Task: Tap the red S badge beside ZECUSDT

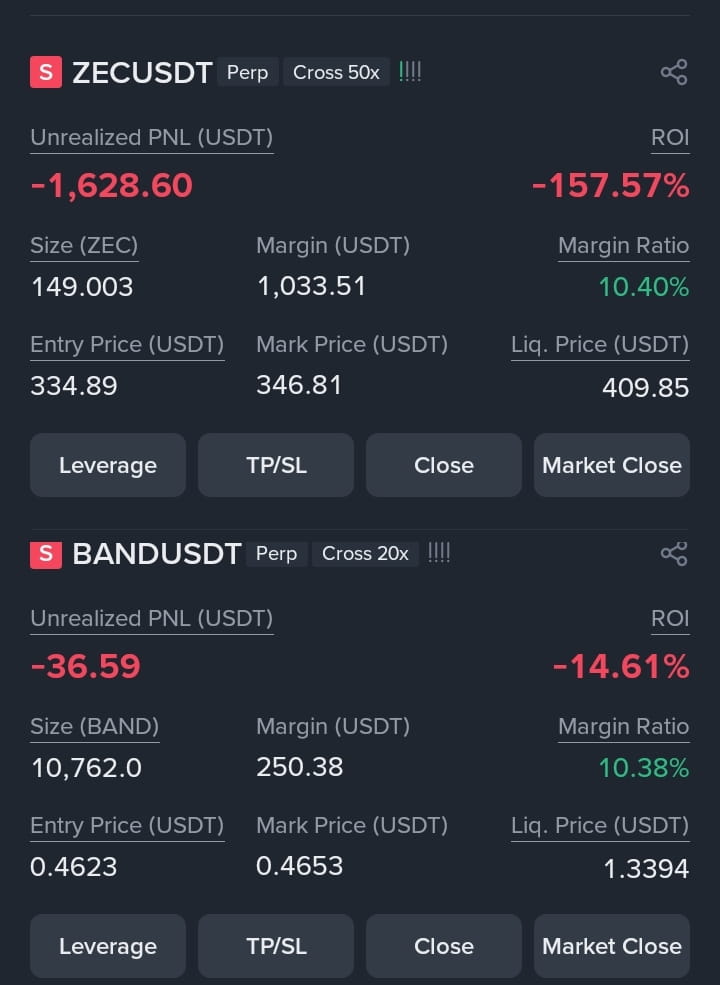Action: [46, 72]
